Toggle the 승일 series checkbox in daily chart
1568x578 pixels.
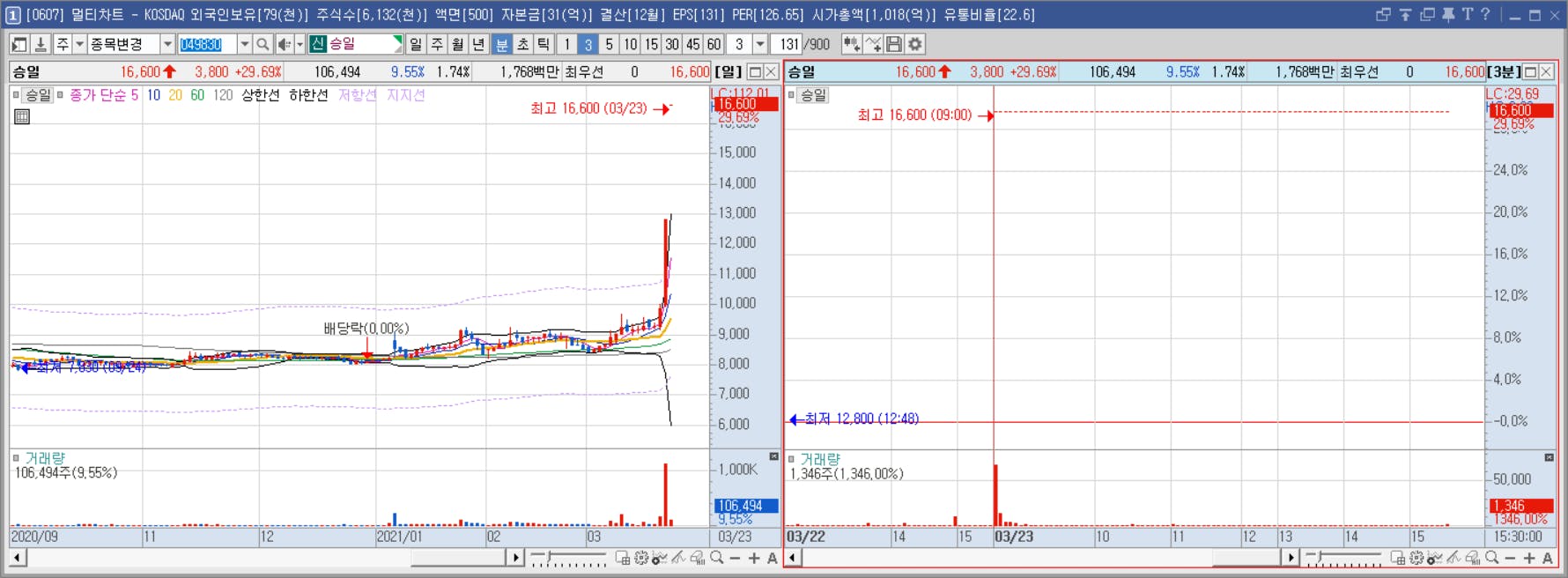[x=16, y=94]
